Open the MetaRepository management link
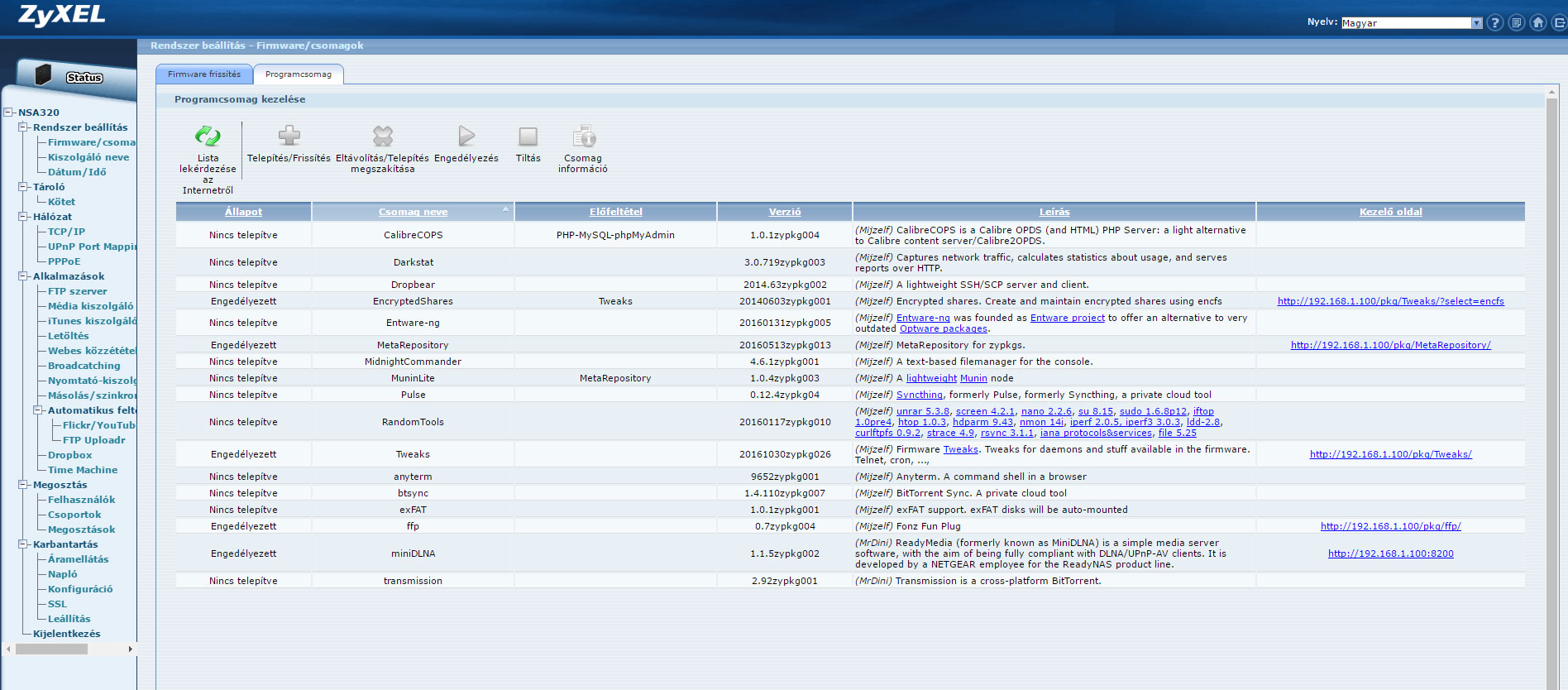 tap(1391, 345)
